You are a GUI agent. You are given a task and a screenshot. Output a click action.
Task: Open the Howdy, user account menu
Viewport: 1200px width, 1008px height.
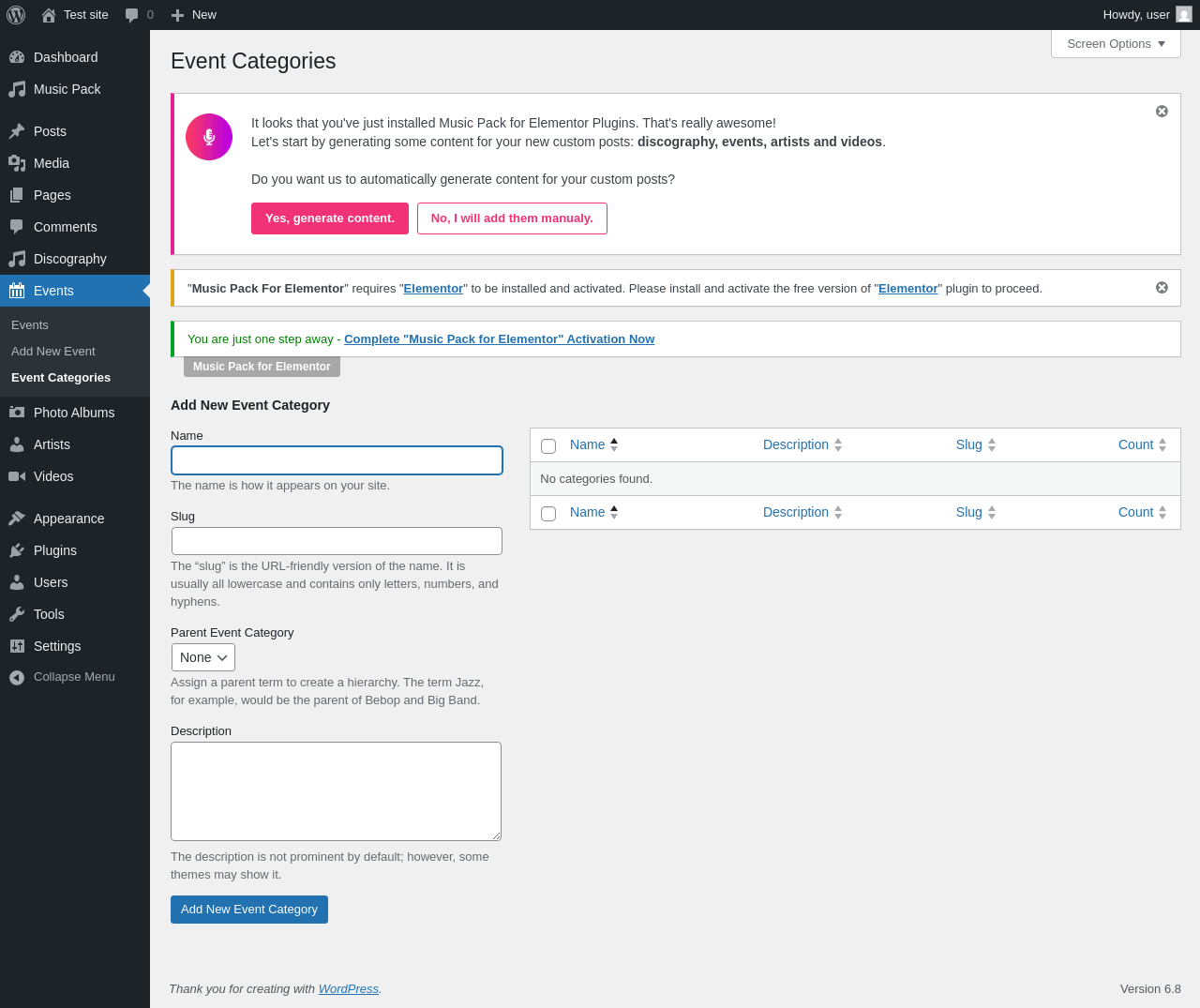pyautogui.click(x=1147, y=15)
